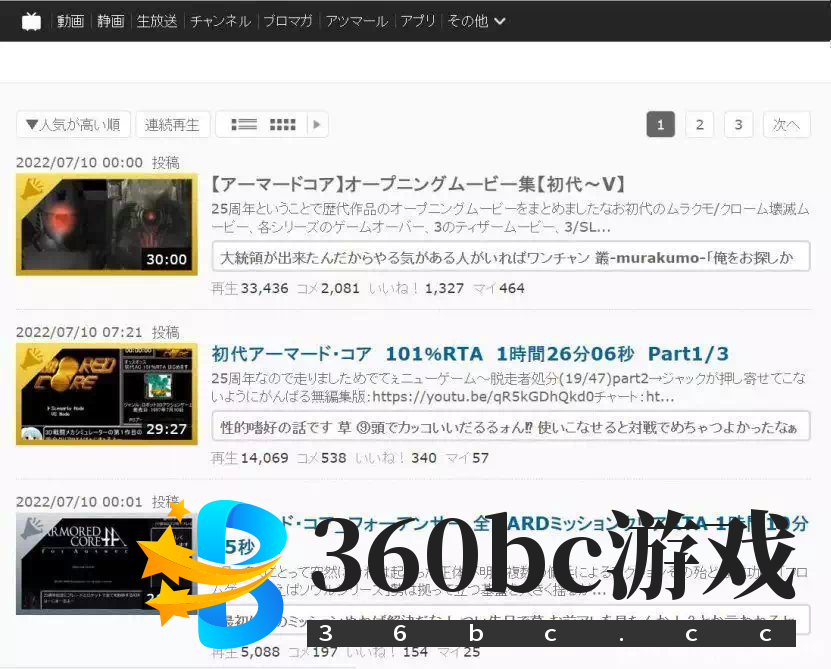Viewport: 831px width, 669px height.
Task: Click view count 再生 14,069
Action: point(250,458)
